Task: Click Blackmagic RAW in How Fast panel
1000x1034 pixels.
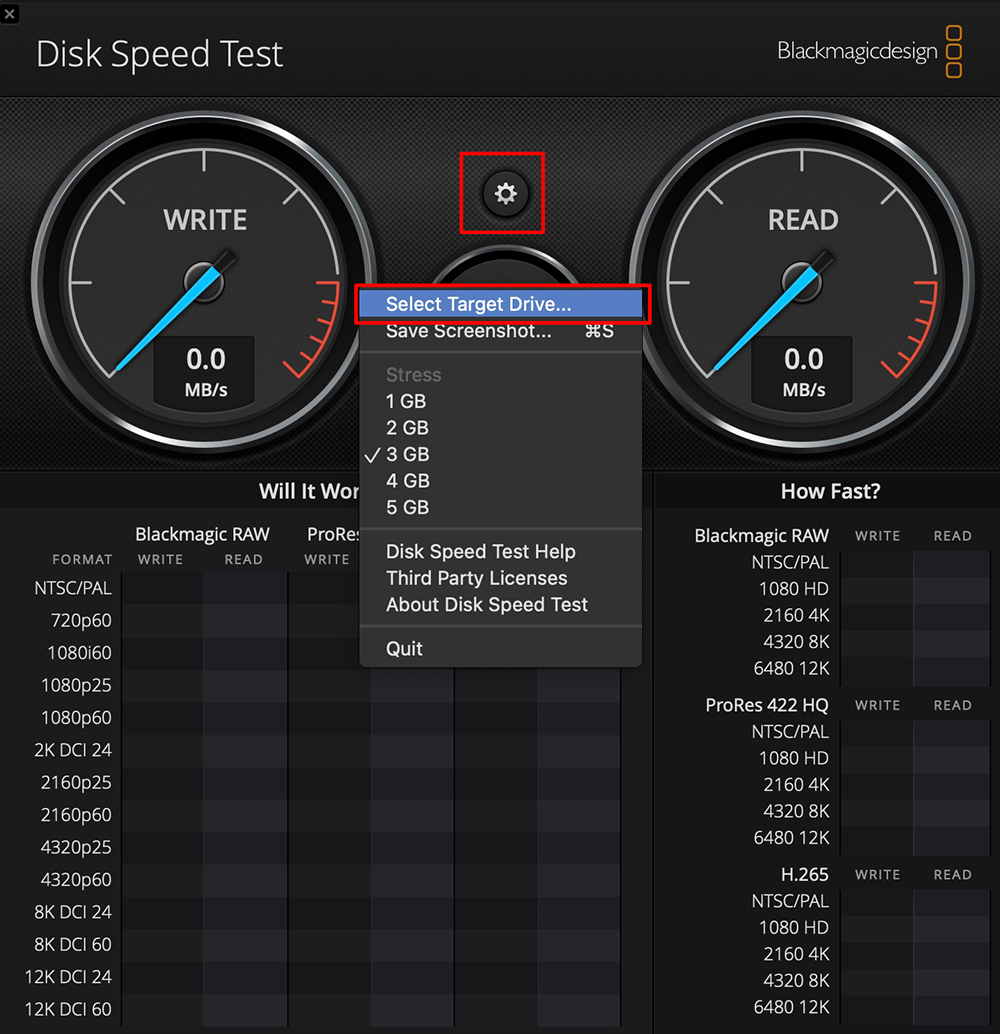Action: [761, 536]
